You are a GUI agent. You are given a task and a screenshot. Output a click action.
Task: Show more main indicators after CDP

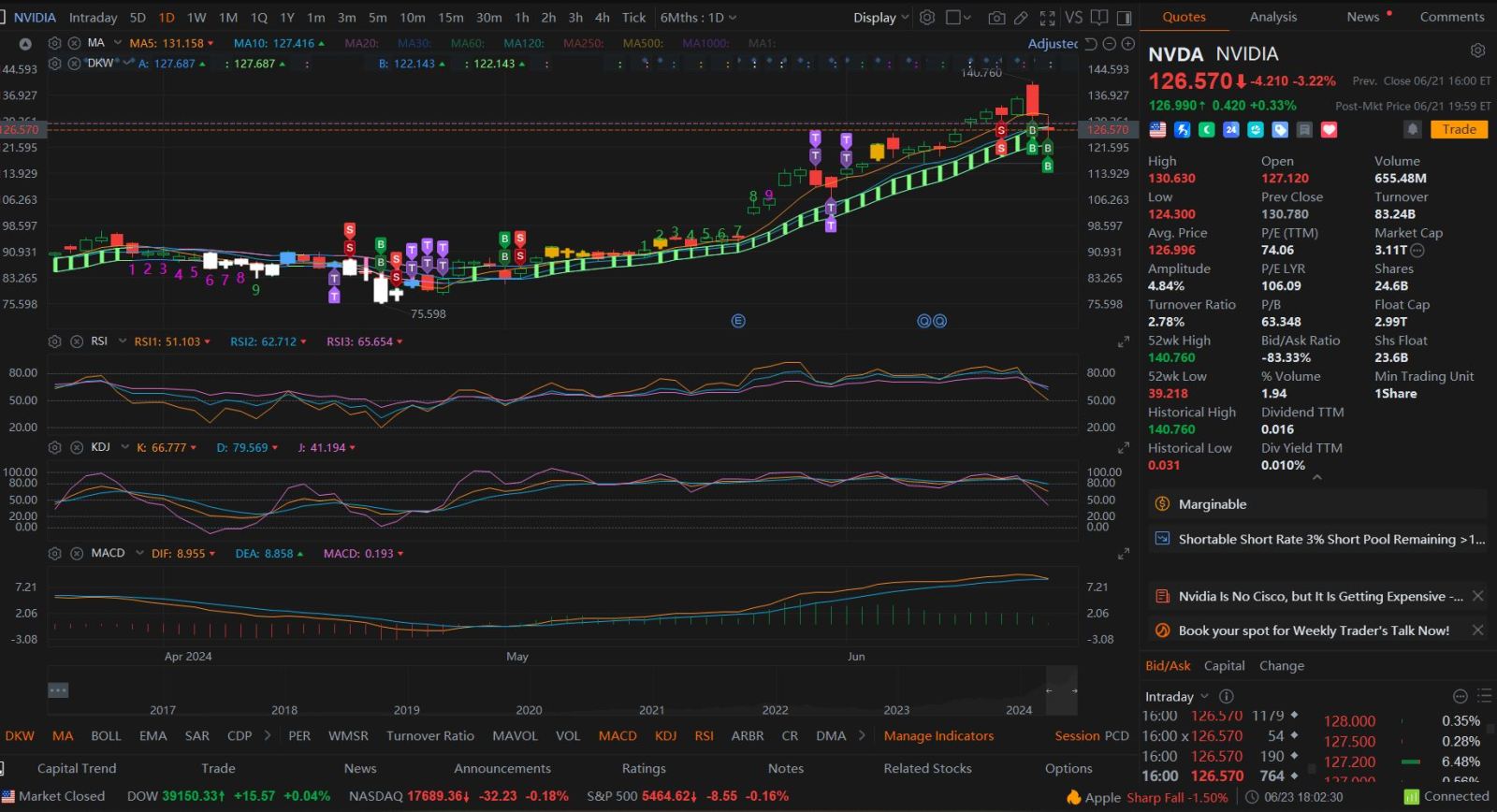click(x=268, y=735)
